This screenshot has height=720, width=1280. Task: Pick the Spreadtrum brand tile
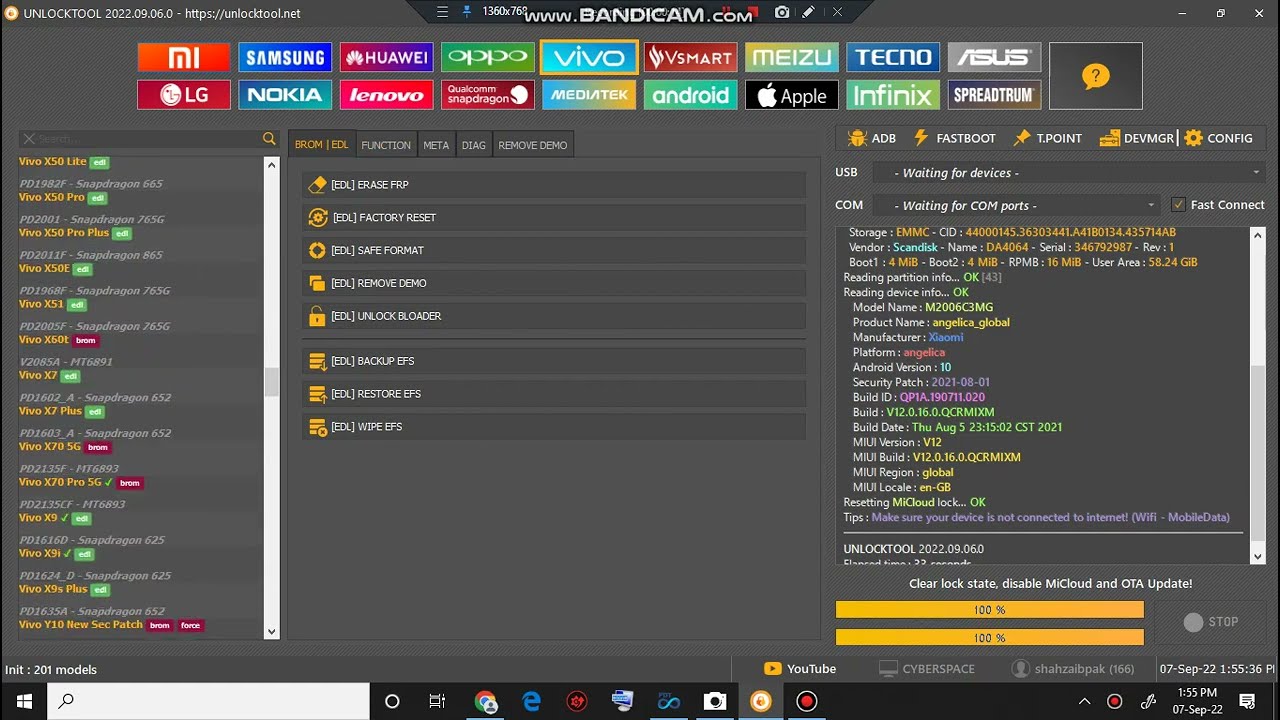click(995, 95)
